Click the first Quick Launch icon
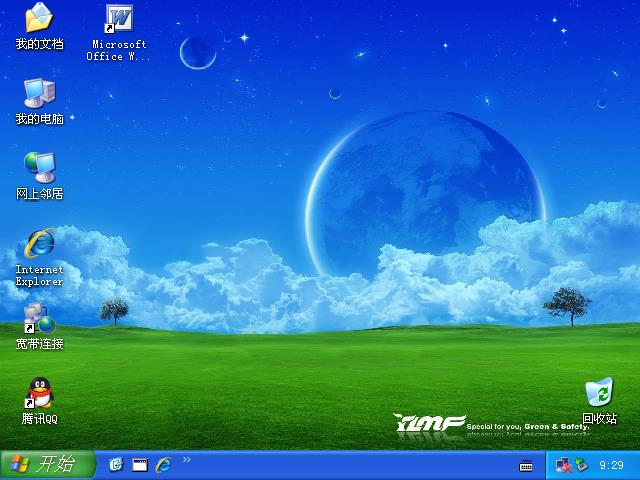This screenshot has width=640, height=480. [117, 464]
